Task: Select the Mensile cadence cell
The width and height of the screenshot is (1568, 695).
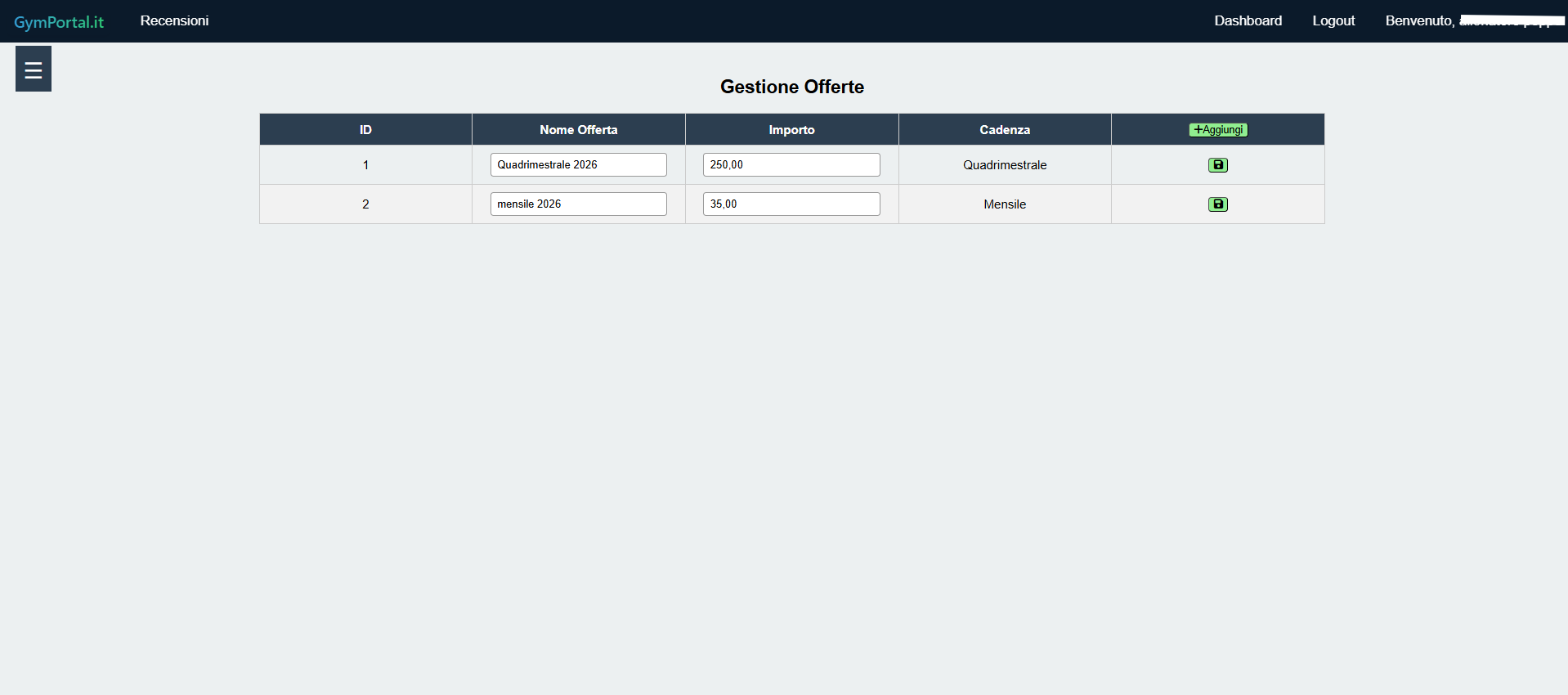Action: pos(1005,204)
